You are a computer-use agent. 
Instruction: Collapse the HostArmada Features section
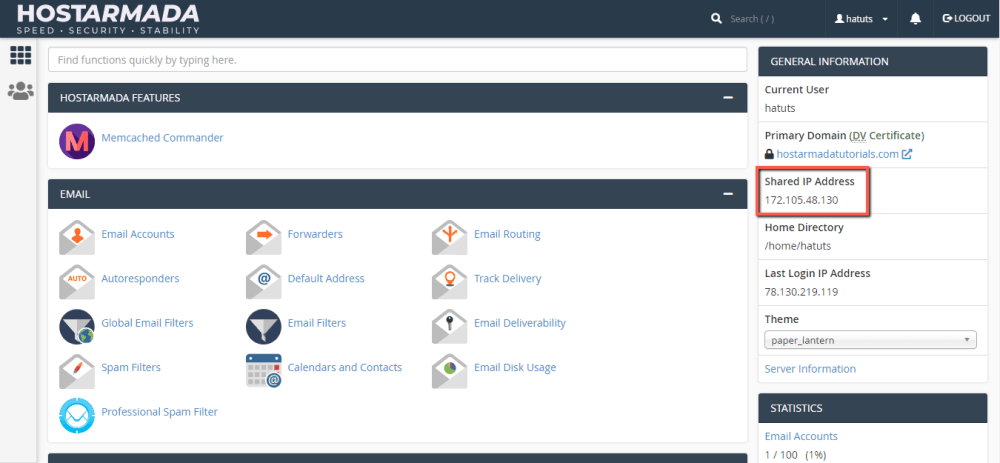point(728,98)
